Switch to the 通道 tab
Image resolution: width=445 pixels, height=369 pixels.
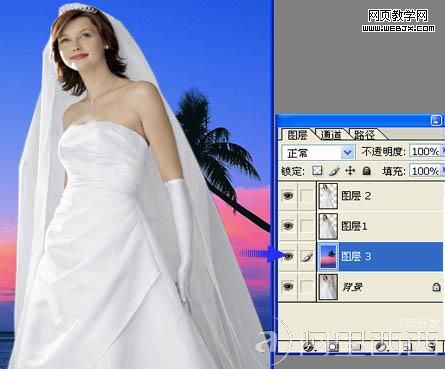coord(331,135)
